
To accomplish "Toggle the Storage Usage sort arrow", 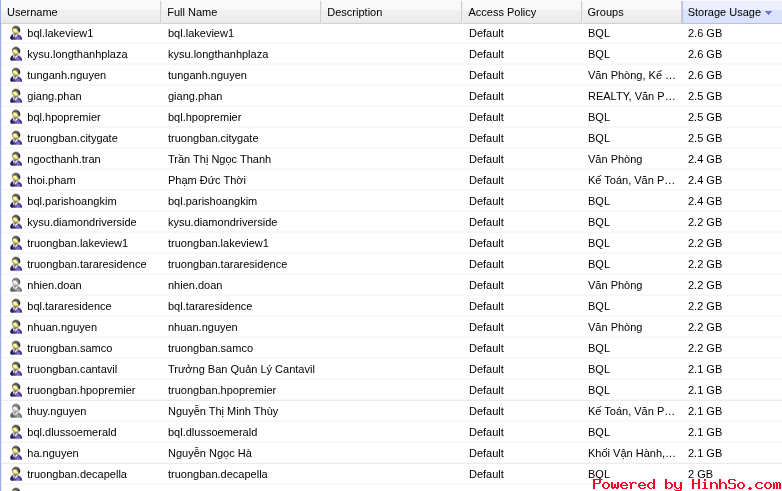I will 768,12.
